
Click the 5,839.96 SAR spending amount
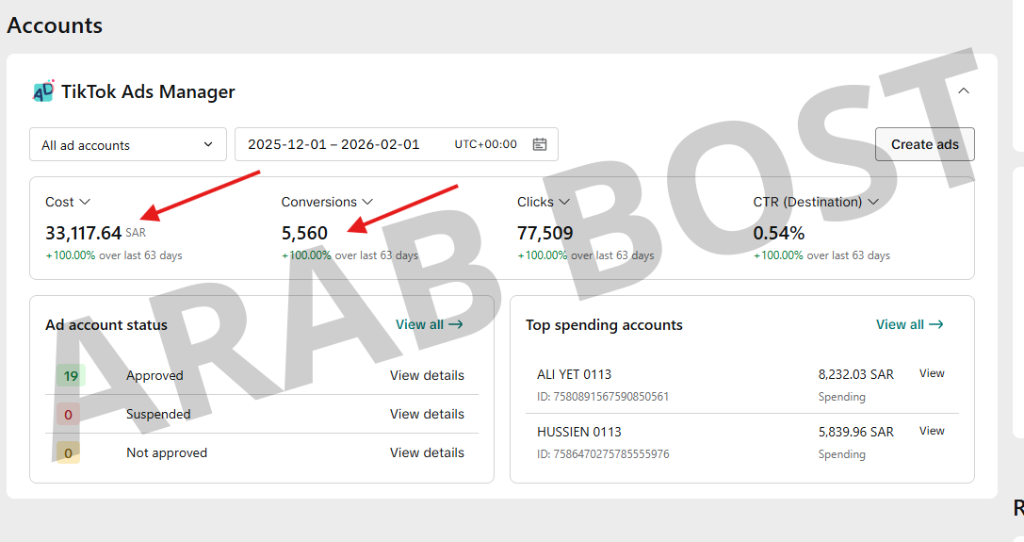[856, 432]
